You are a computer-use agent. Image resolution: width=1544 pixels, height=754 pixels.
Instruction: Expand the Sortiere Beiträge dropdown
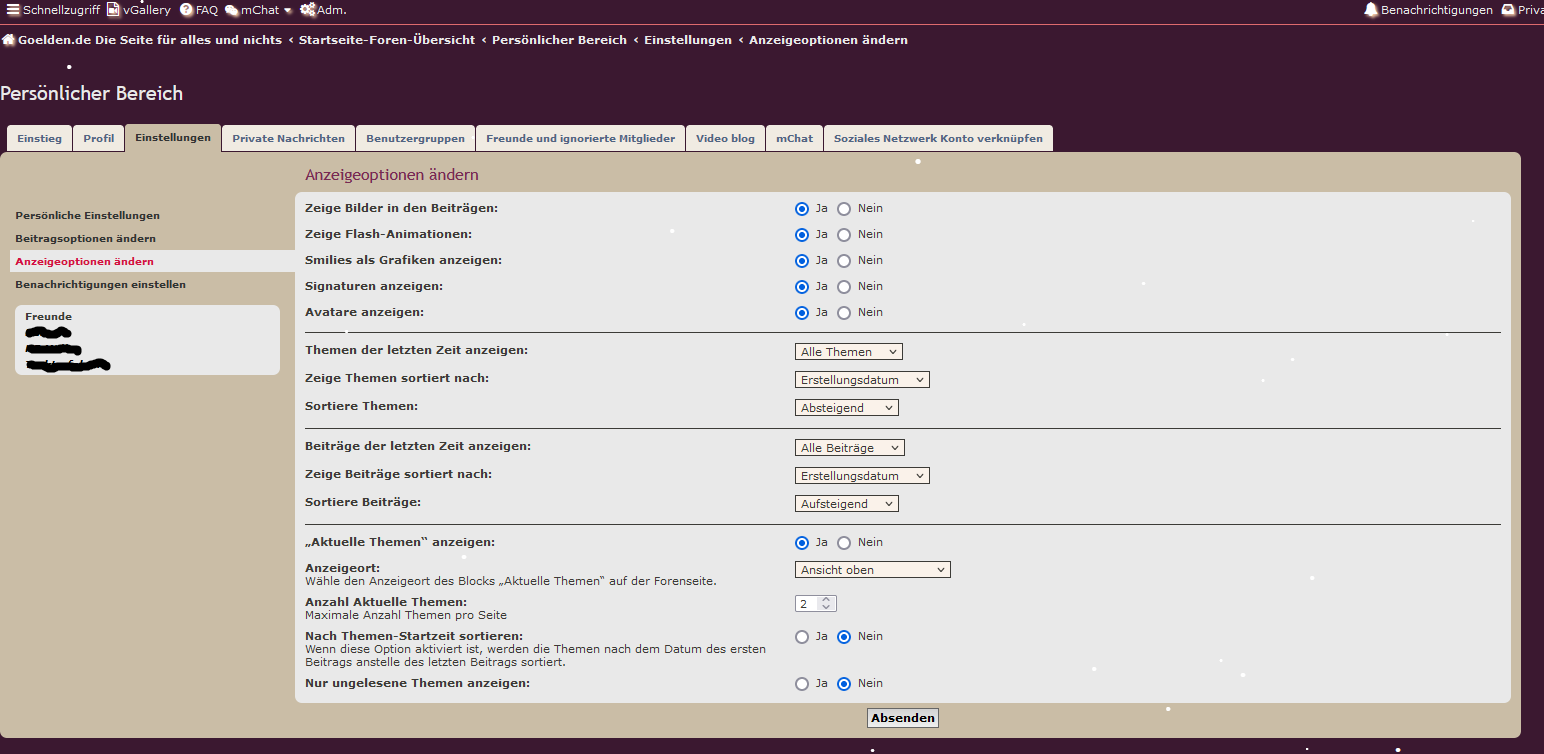847,504
